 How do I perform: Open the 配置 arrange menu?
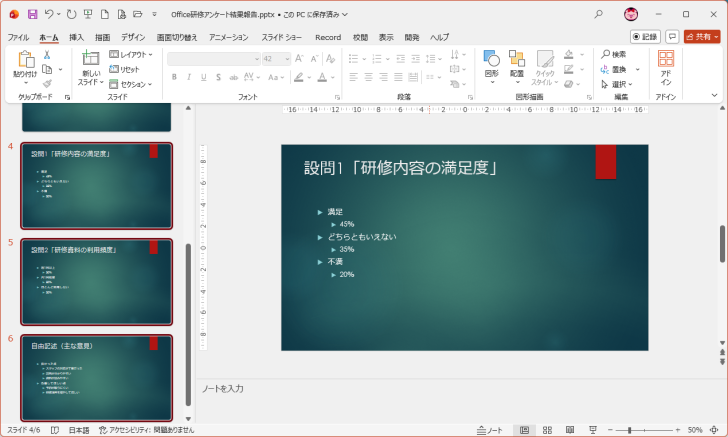point(517,67)
